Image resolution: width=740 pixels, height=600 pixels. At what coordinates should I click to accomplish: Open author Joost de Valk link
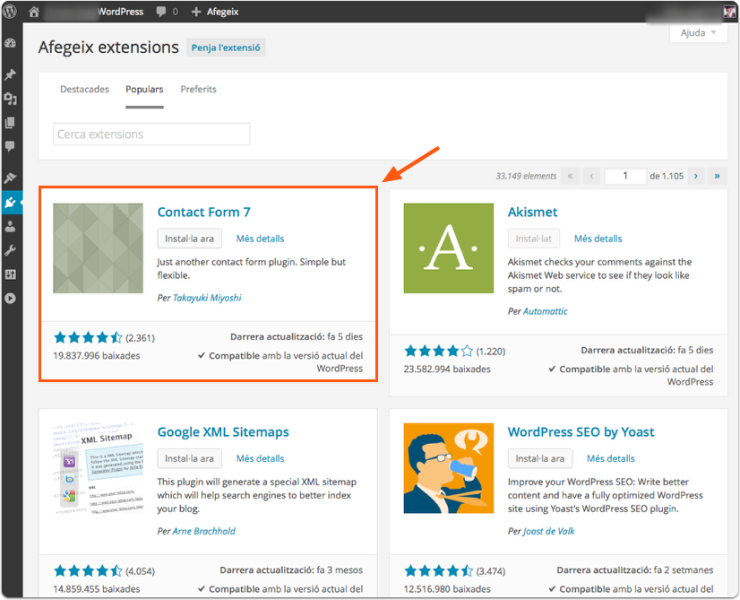(549, 531)
